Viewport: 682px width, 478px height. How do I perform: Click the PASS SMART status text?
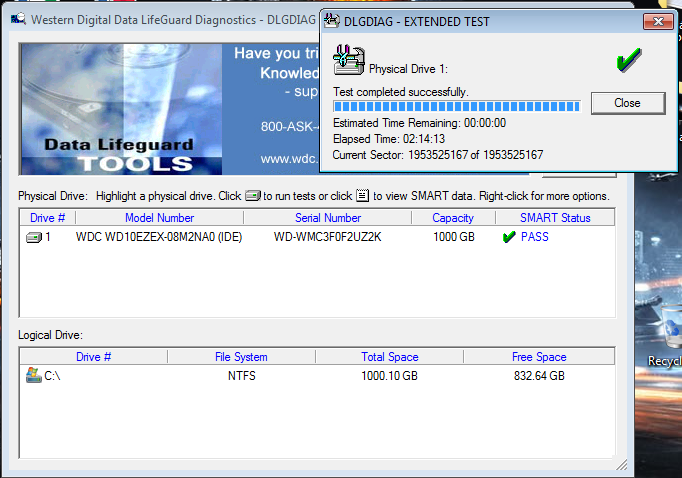(x=535, y=237)
